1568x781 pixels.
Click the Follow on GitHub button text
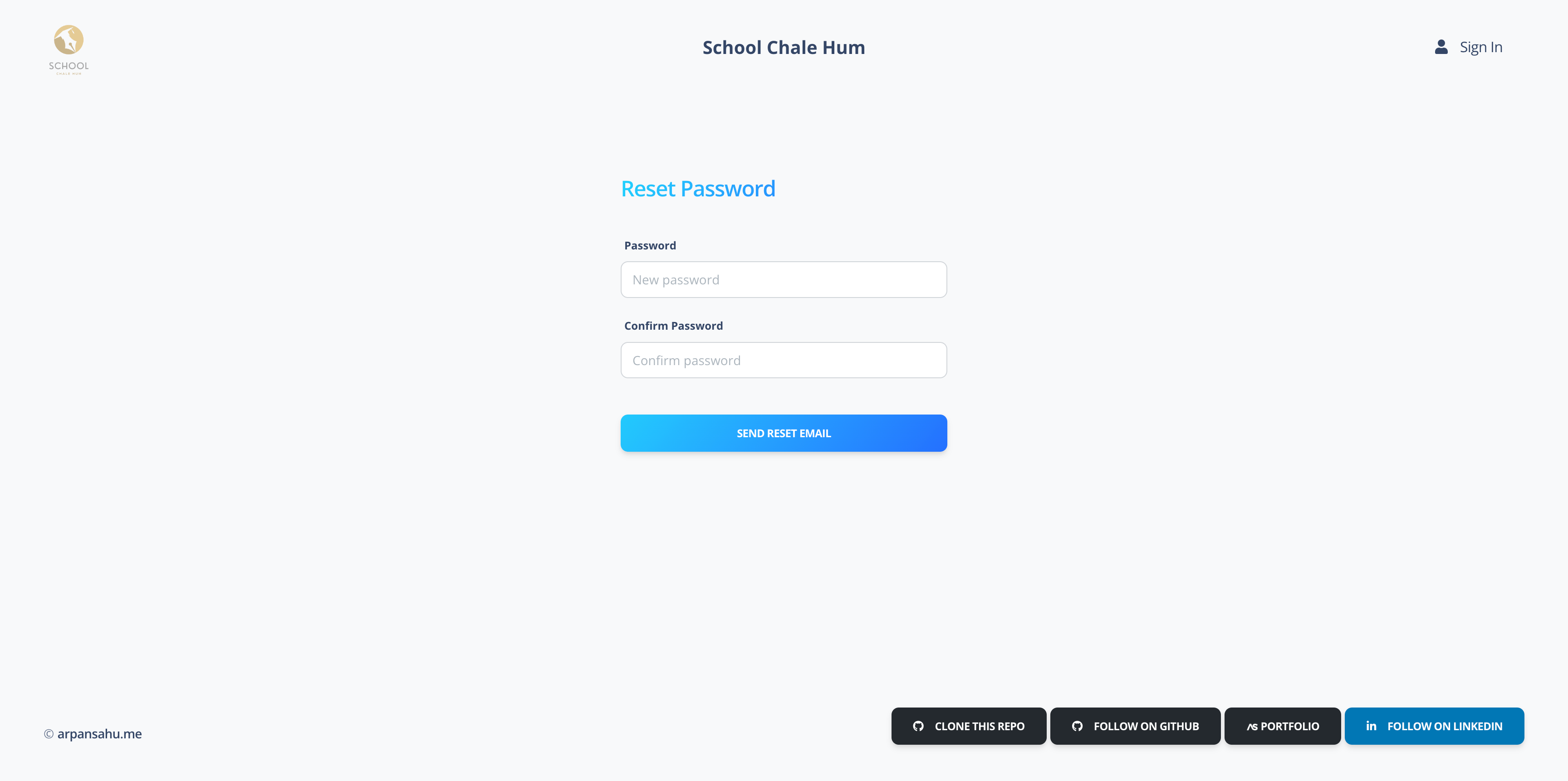click(1146, 726)
